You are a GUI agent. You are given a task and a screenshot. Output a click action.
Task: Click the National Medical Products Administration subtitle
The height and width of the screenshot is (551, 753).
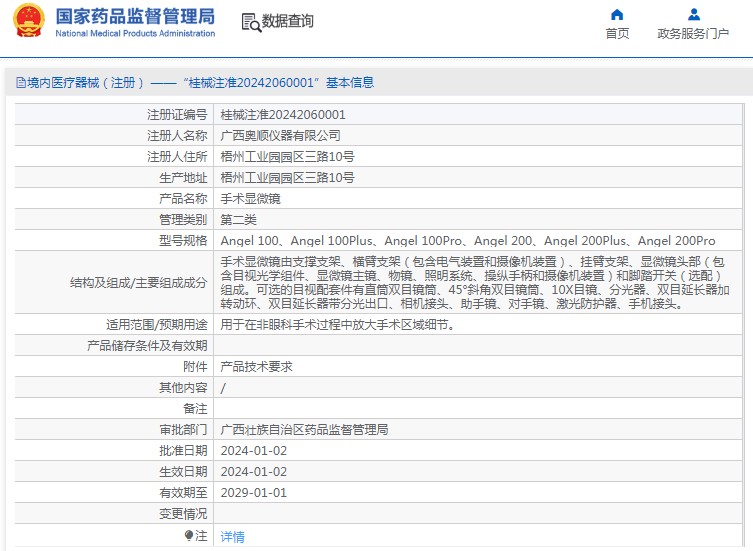pyautogui.click(x=134, y=34)
